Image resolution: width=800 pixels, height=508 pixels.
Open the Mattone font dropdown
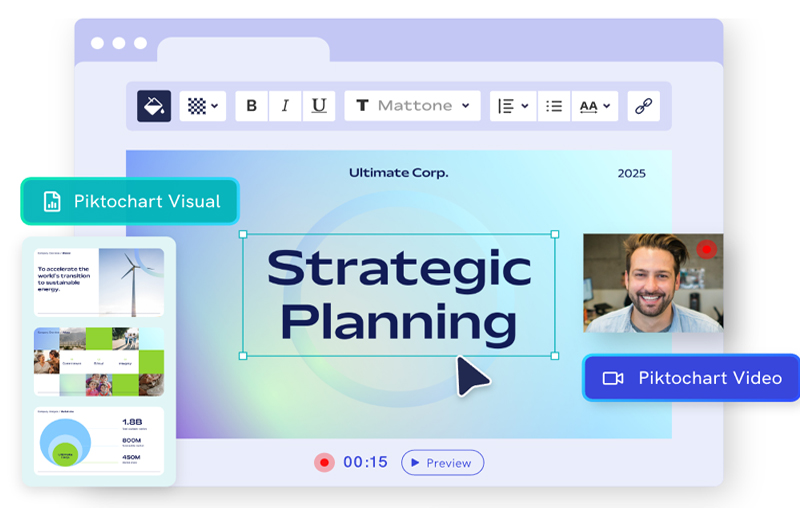tap(412, 106)
